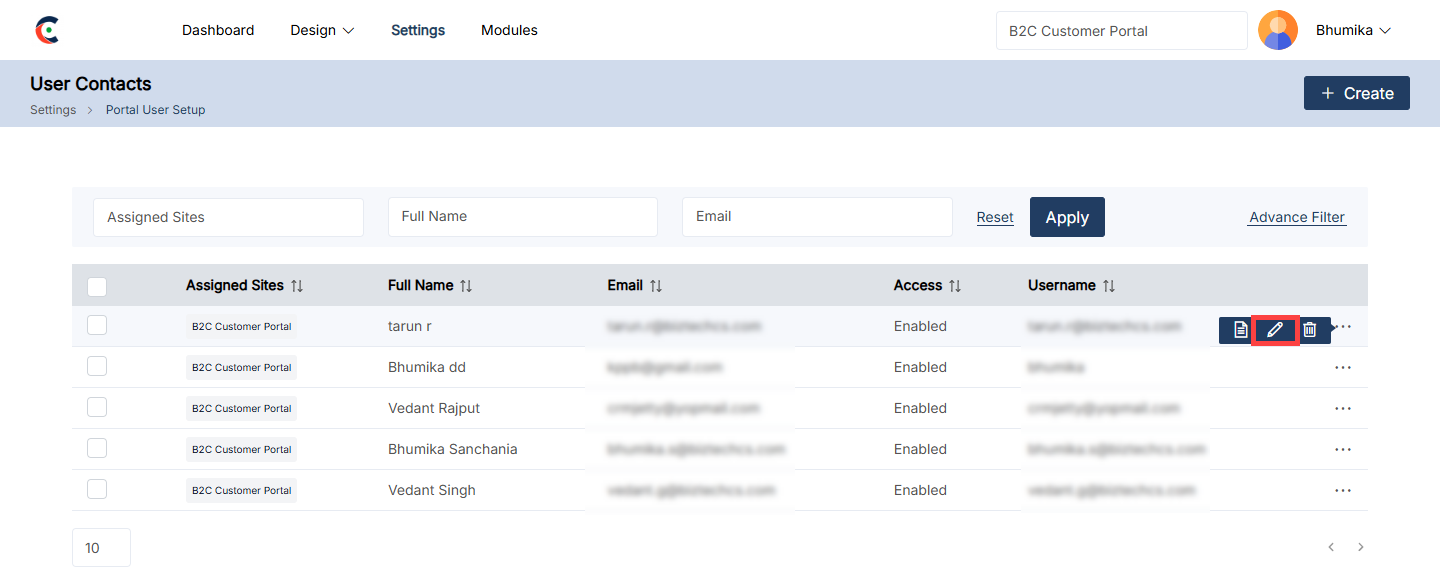Toggle the select-all header checkbox
The width and height of the screenshot is (1440, 588).
pyautogui.click(x=97, y=287)
